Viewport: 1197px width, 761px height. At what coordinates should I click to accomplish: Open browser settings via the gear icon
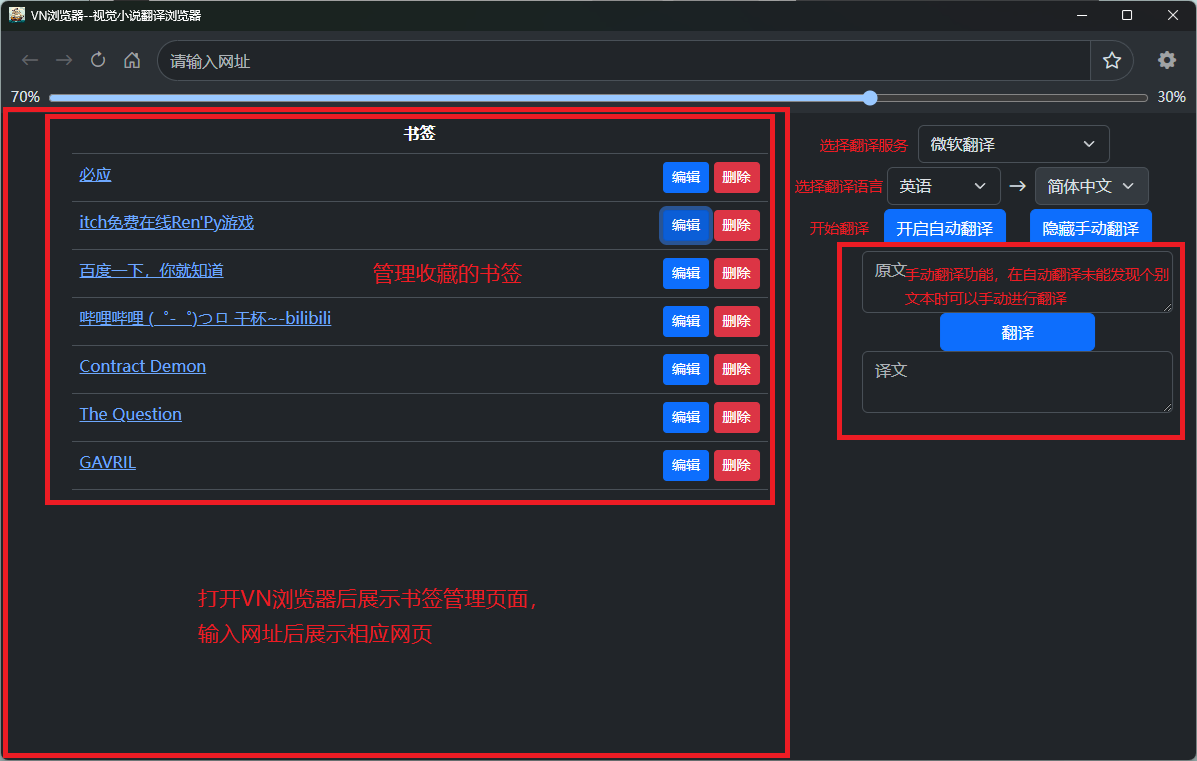[x=1167, y=60]
